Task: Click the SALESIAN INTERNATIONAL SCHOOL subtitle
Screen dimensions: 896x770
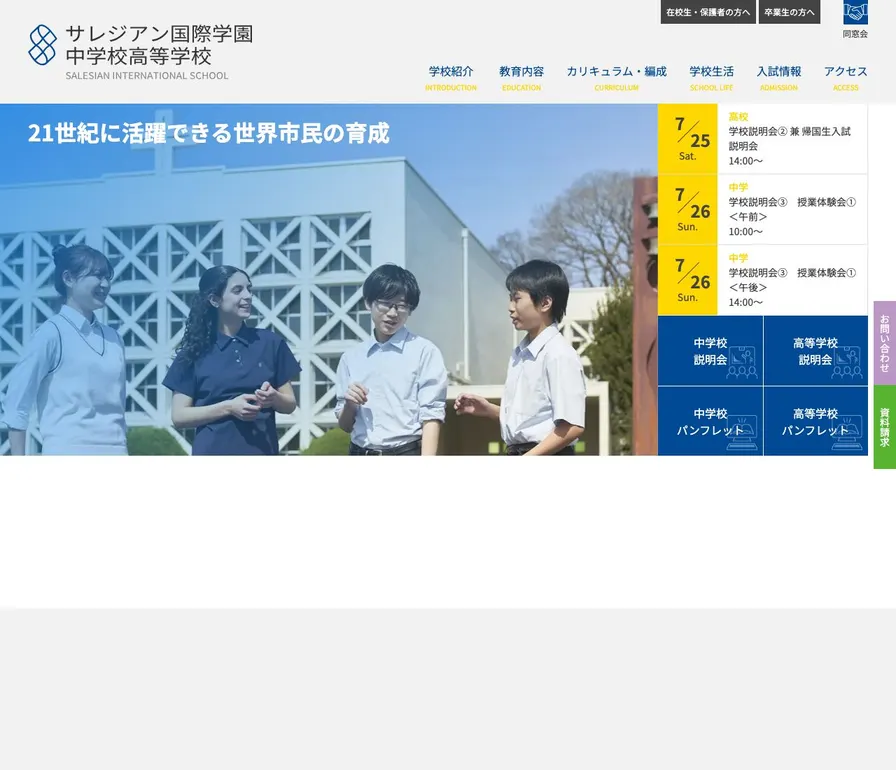Action: 147,75
